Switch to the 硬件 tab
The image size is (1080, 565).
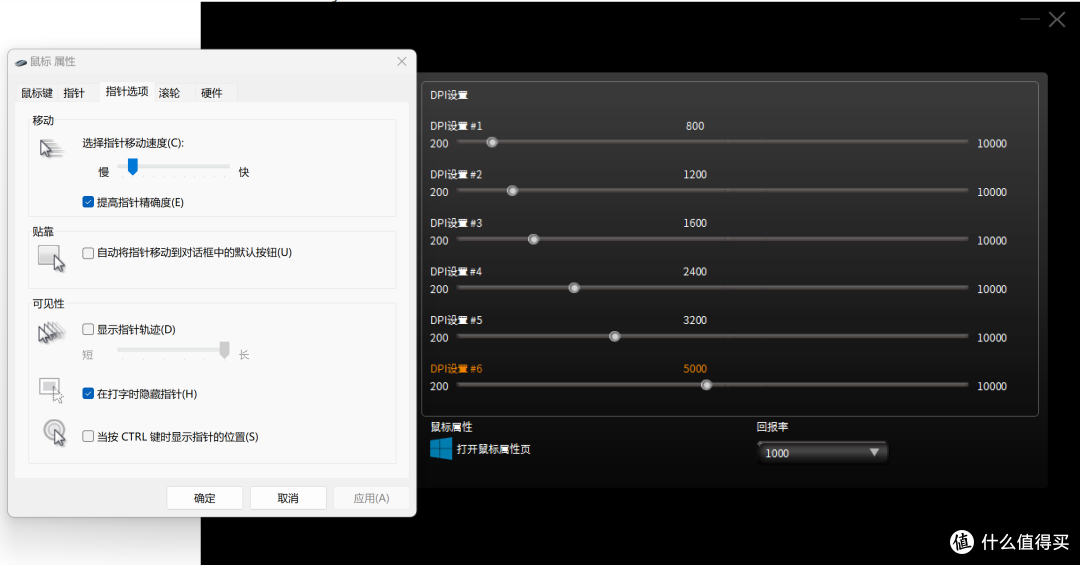pos(211,93)
